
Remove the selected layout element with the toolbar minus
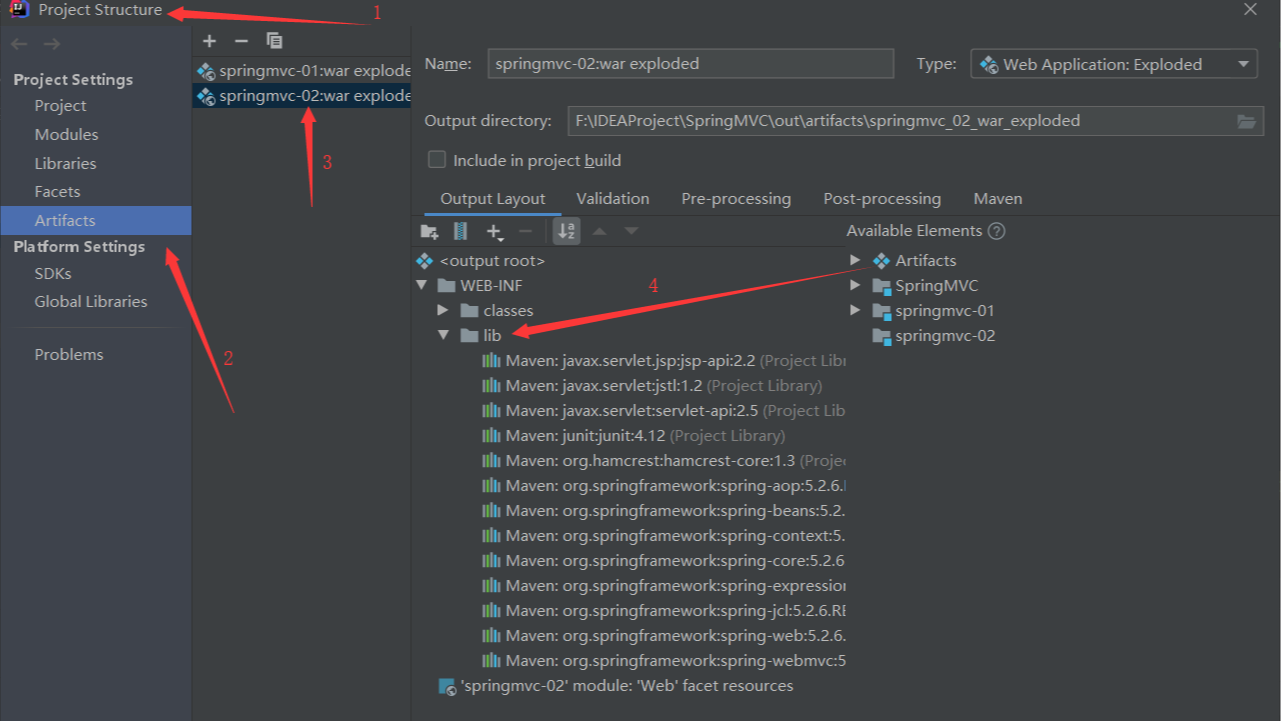coord(525,231)
